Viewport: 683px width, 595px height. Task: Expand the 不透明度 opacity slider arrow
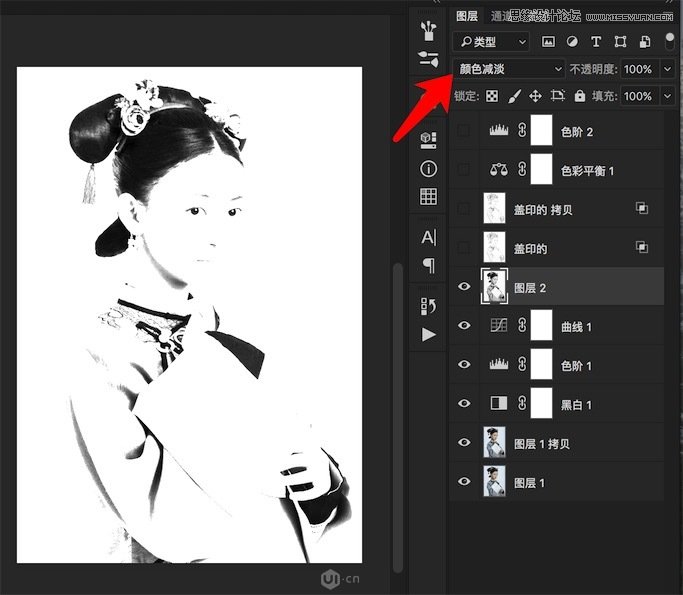coord(668,69)
